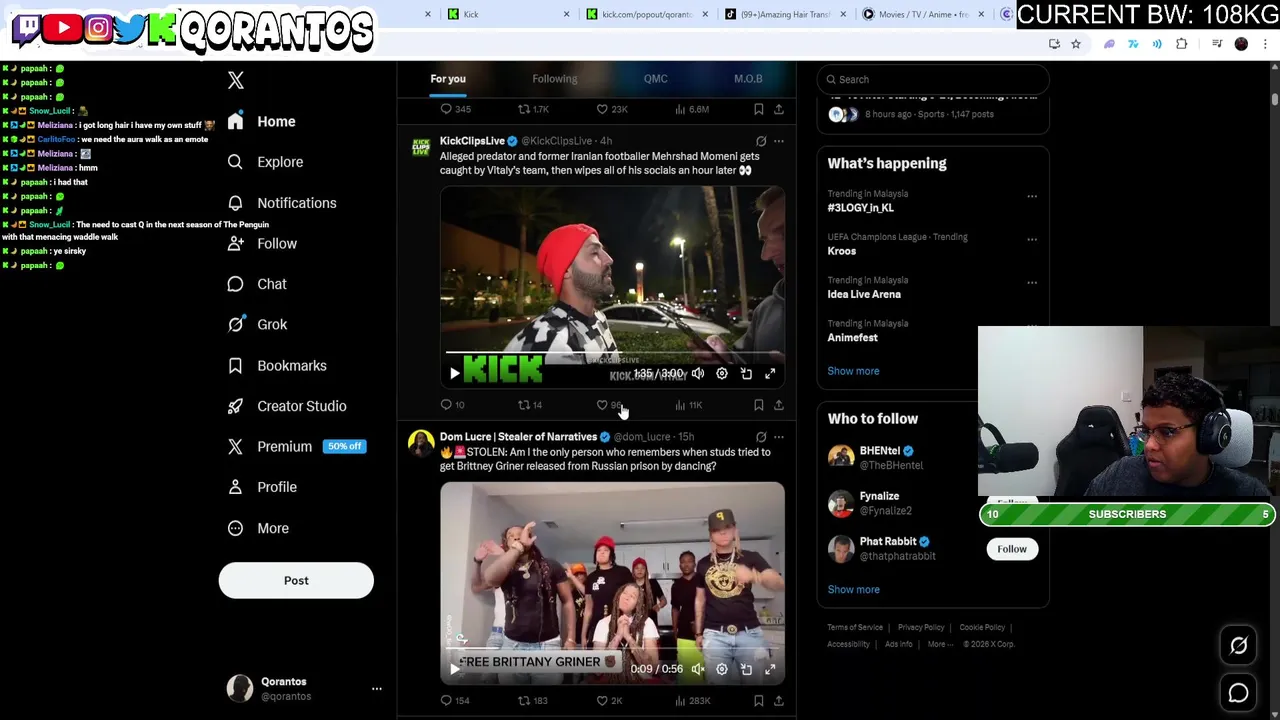This screenshot has height=720, width=1280.
Task: Mute the KickClipsLive video sound
Action: pos(698,374)
